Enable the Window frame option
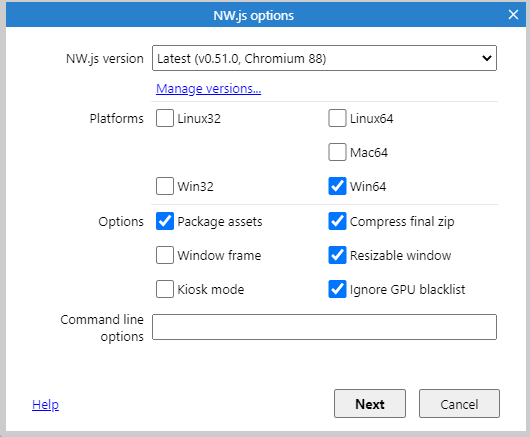530x437 pixels. [165, 255]
